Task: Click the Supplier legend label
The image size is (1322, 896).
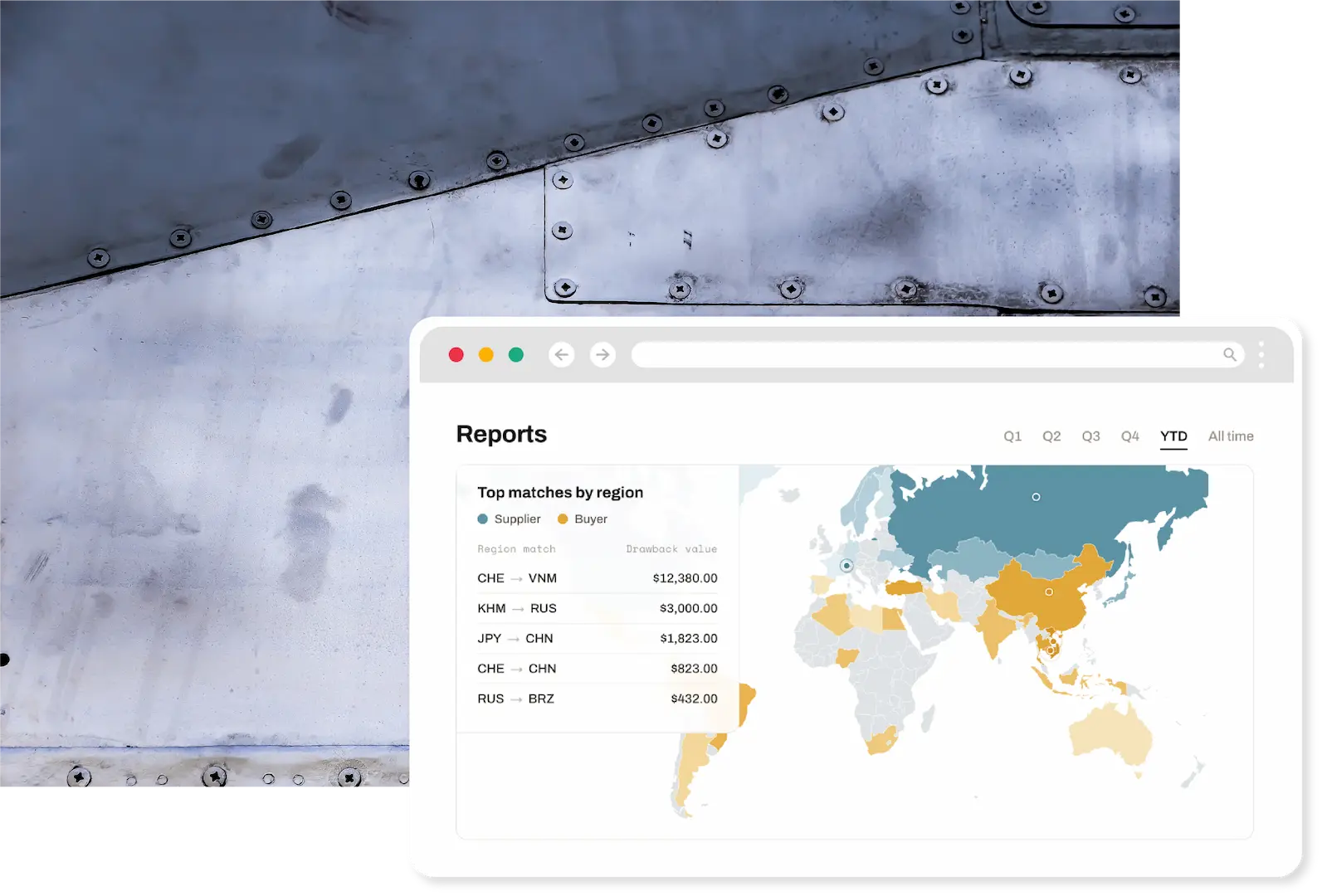Action: (517, 519)
